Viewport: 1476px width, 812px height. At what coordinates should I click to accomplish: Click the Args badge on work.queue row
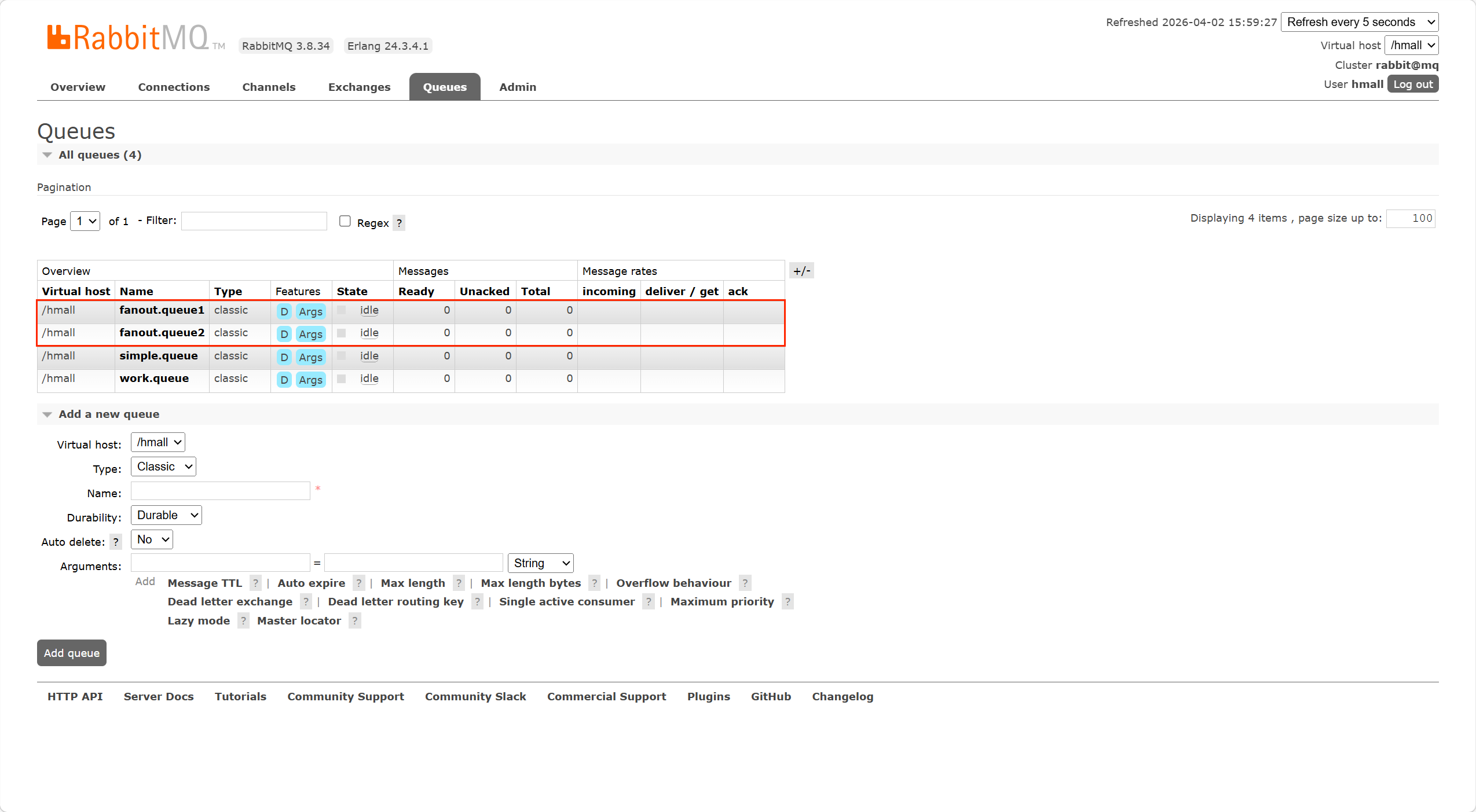(x=310, y=380)
